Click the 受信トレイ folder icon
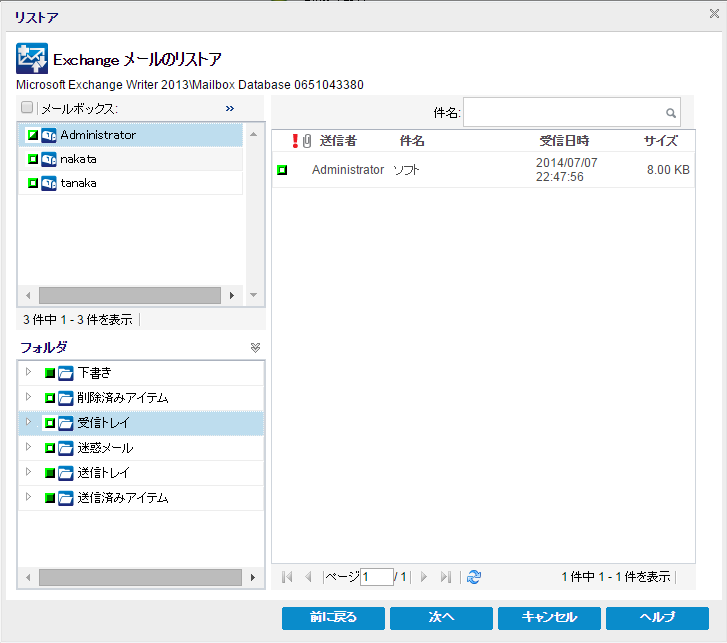The image size is (727, 643). (x=66, y=423)
